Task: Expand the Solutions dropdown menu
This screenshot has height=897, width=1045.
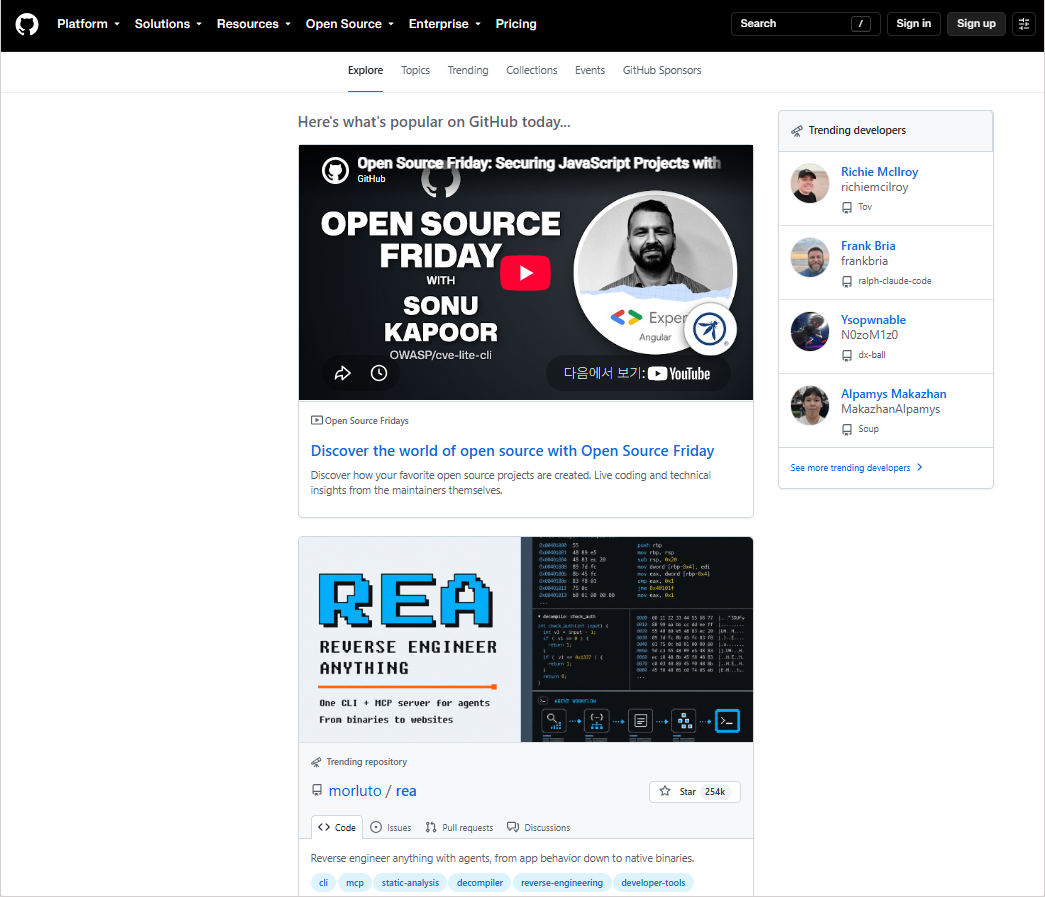Action: coord(168,24)
